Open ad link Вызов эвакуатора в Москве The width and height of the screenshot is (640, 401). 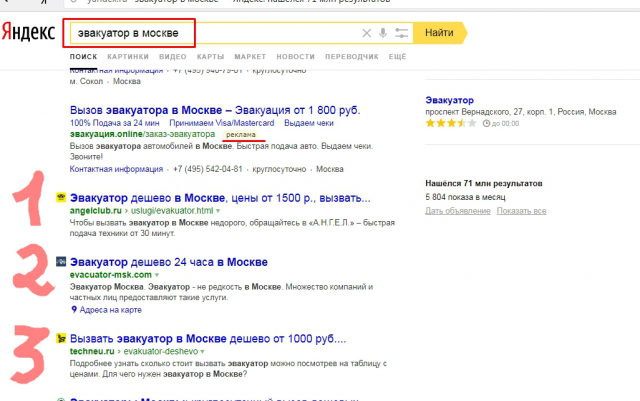coord(215,110)
